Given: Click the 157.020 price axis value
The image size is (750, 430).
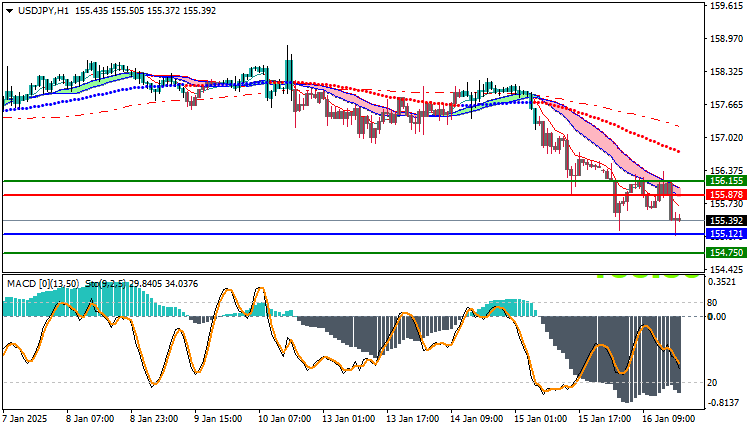Looking at the screenshot, I should click(x=727, y=138).
